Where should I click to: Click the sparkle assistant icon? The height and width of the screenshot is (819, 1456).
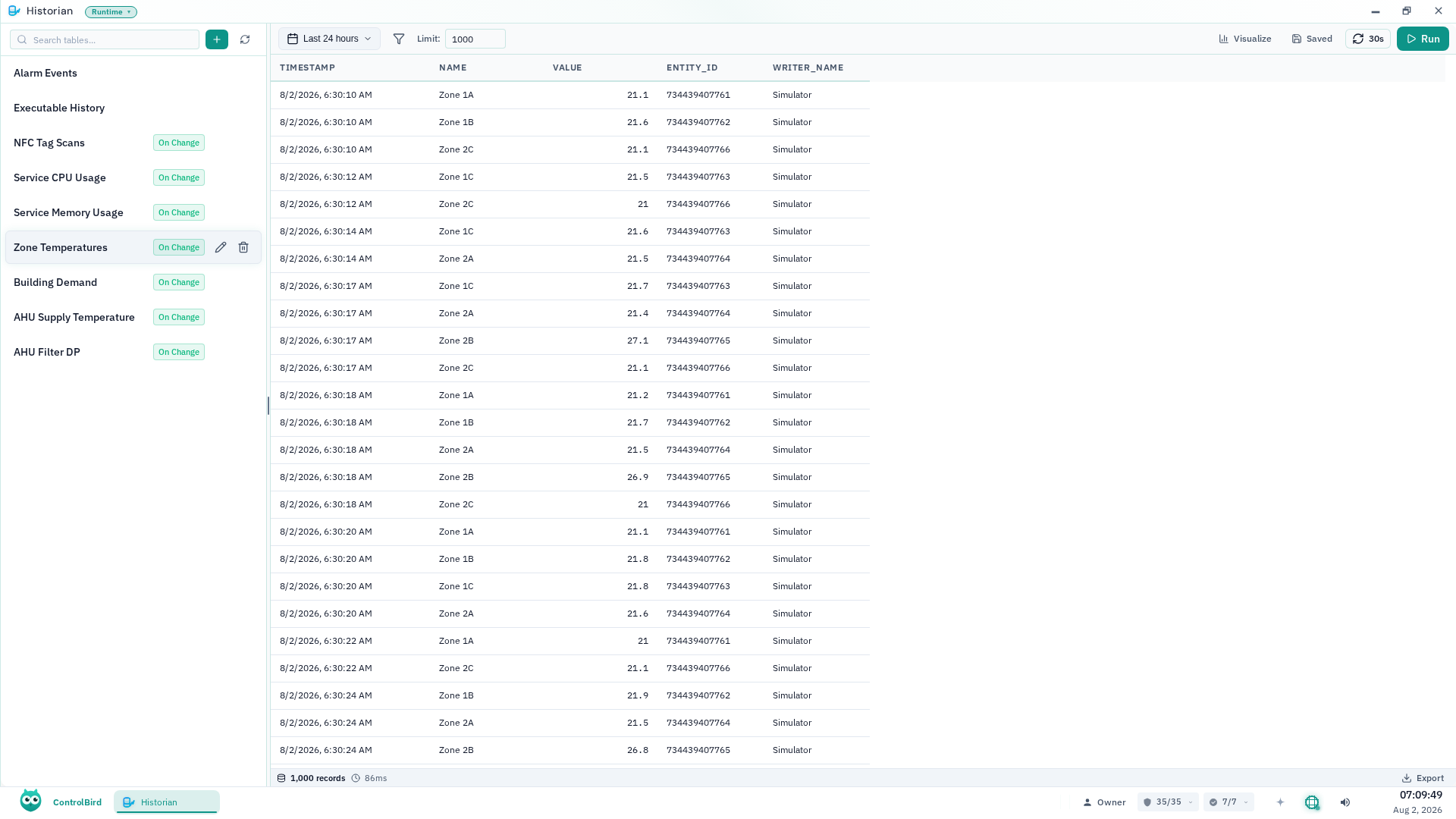coord(1280,802)
